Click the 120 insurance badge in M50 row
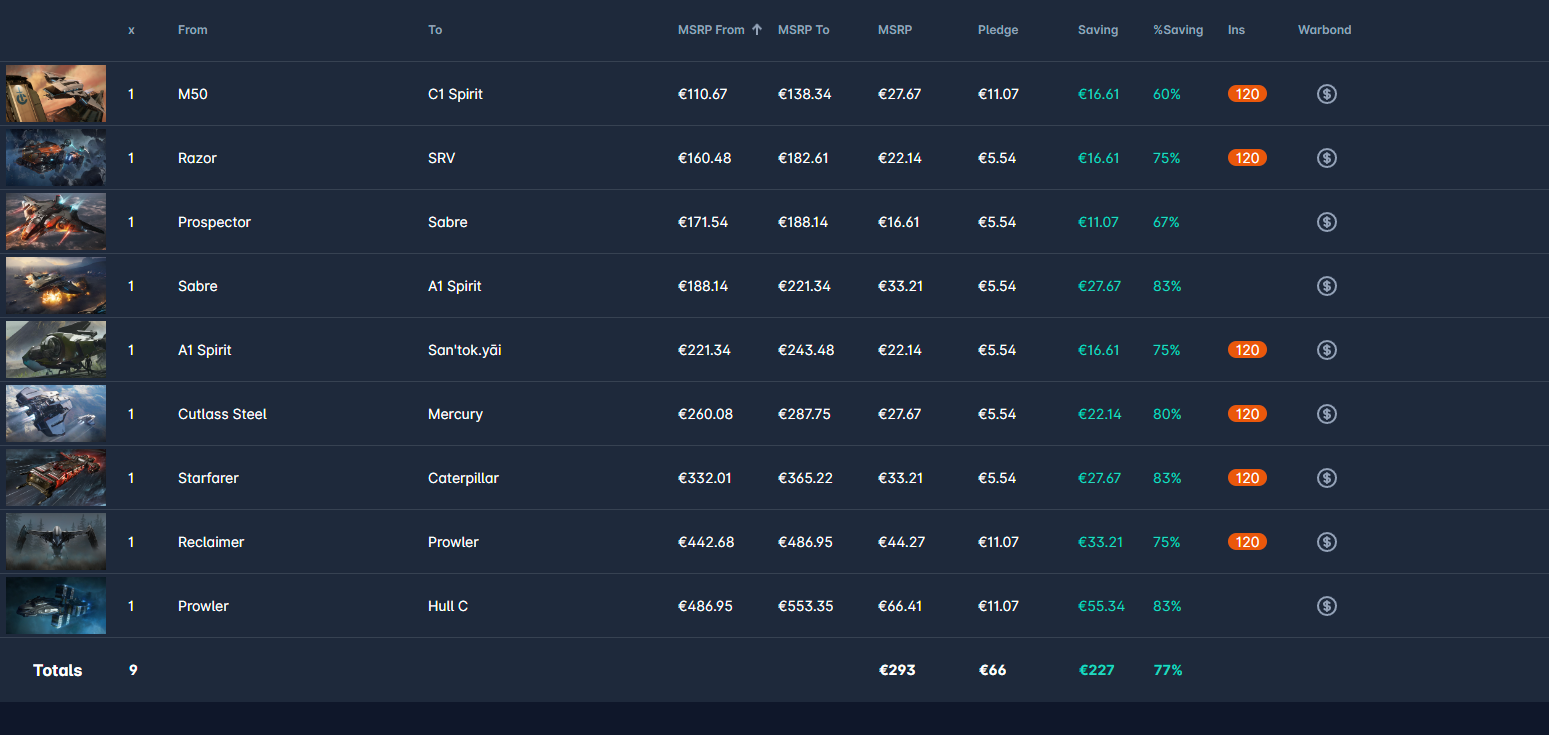Image resolution: width=1549 pixels, height=735 pixels. (x=1247, y=94)
